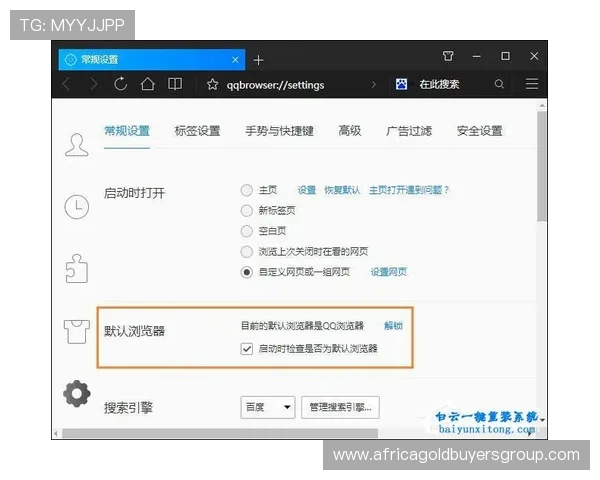Open the history clock sidebar icon
600x480 pixels.
[x=77, y=207]
